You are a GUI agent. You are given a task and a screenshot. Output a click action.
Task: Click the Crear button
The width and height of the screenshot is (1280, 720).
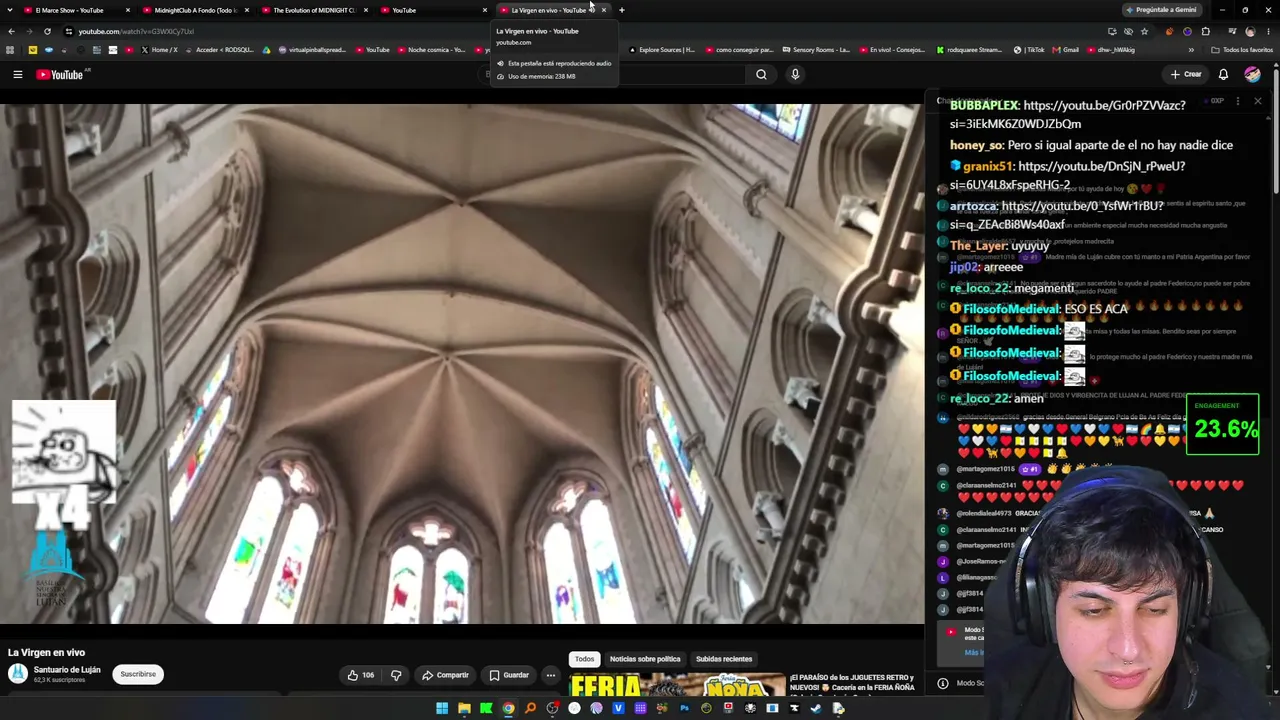click(1186, 74)
